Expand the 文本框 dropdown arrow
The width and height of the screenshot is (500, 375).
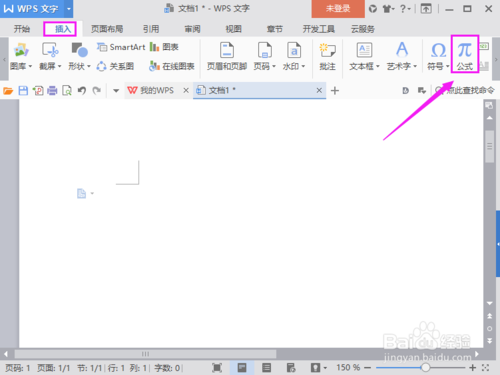[x=378, y=66]
